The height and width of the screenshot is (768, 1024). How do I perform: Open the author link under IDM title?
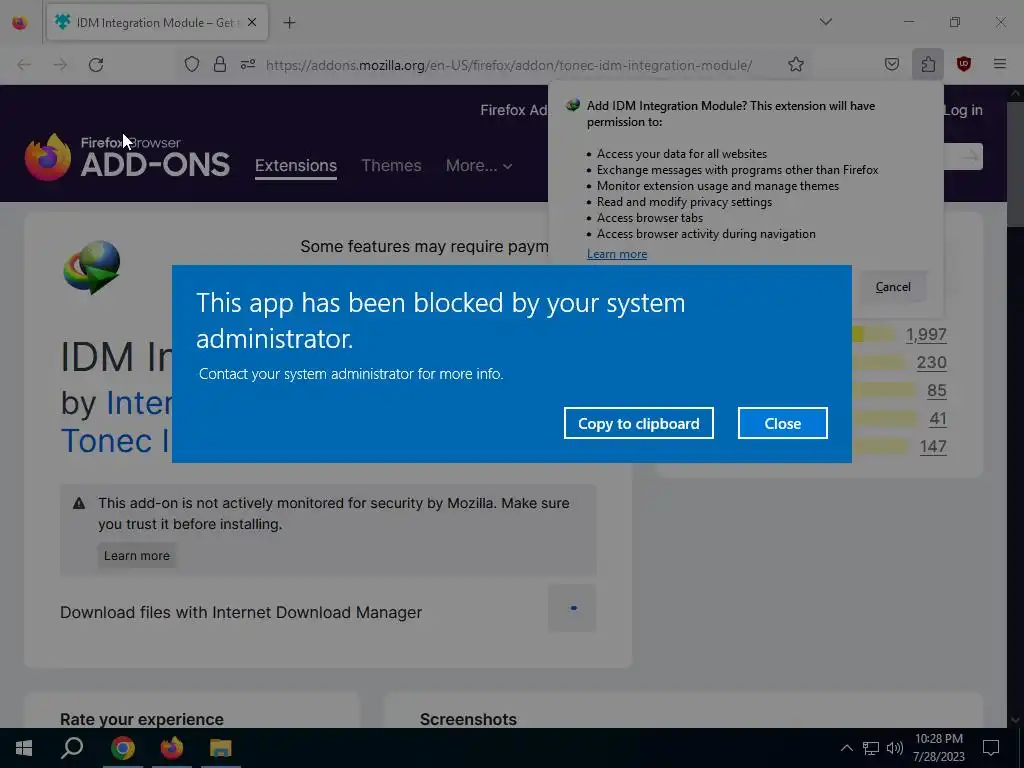[116, 422]
